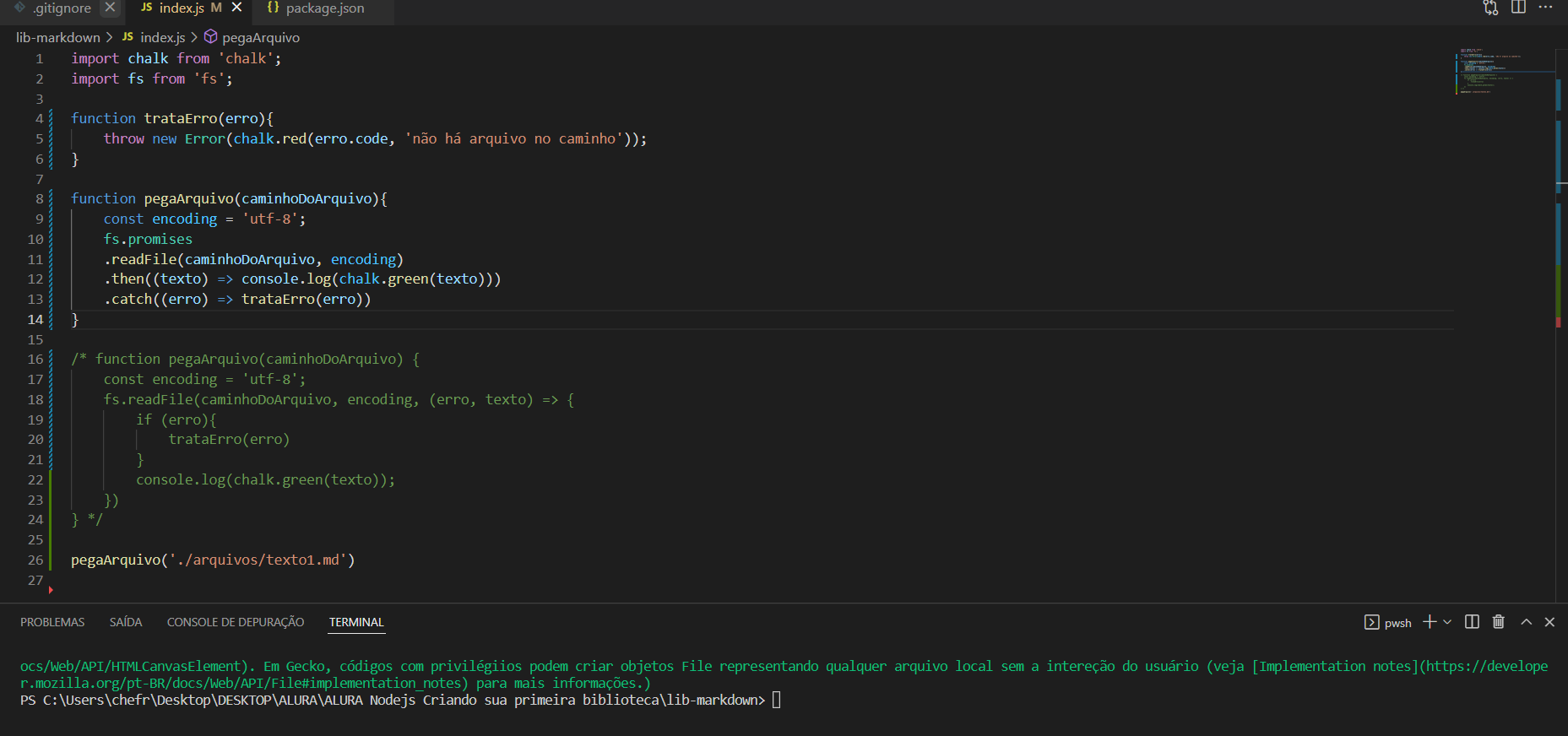Open the lib-markdown breadcrumb folder picker
This screenshot has width=1568, height=736.
[57, 37]
